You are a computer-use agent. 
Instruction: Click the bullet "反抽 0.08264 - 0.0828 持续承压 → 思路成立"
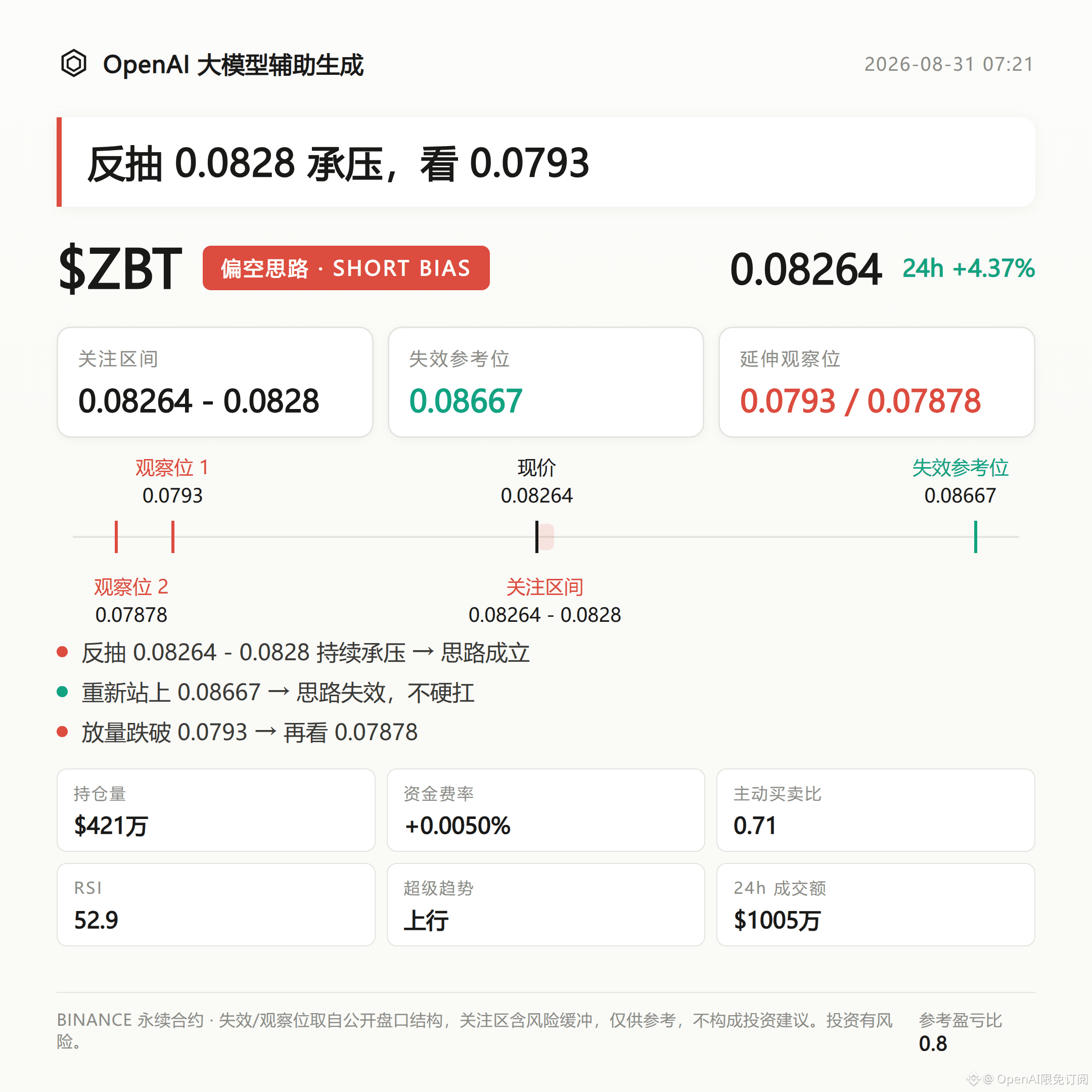(293, 652)
